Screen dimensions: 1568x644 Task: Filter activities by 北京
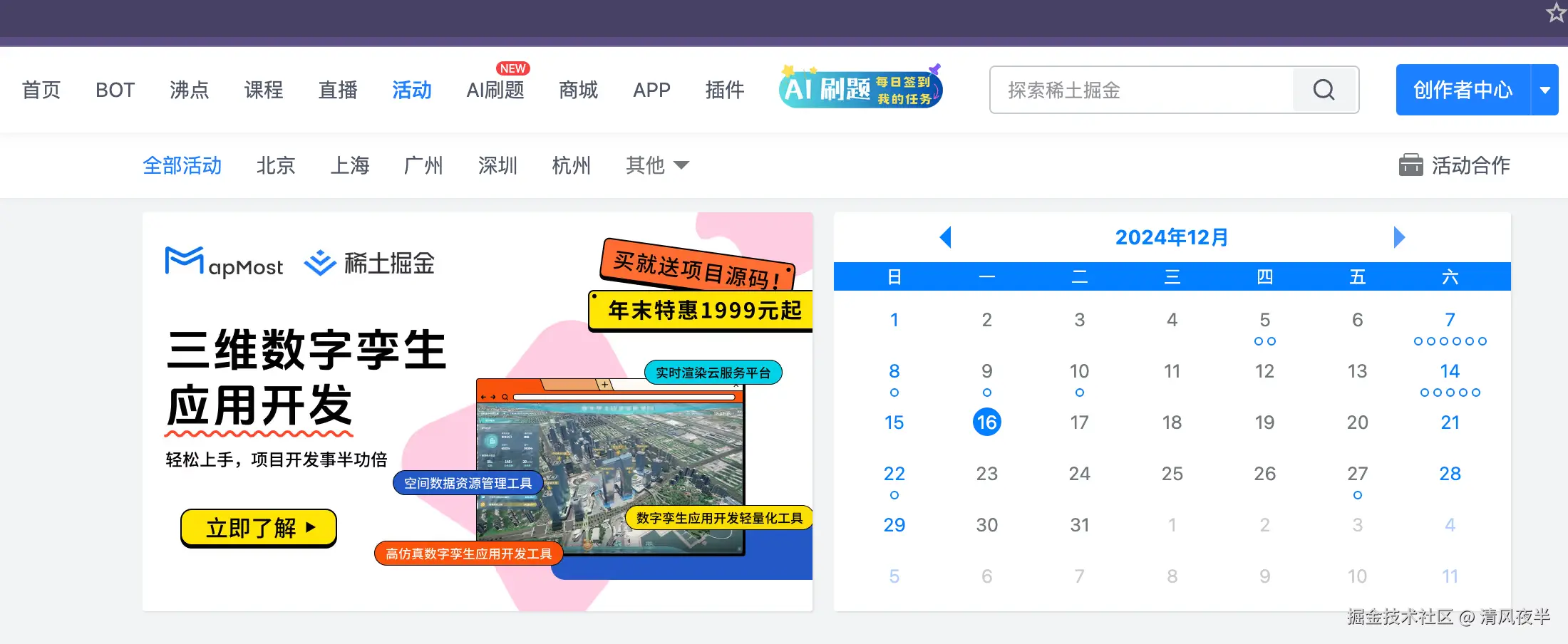pyautogui.click(x=276, y=165)
